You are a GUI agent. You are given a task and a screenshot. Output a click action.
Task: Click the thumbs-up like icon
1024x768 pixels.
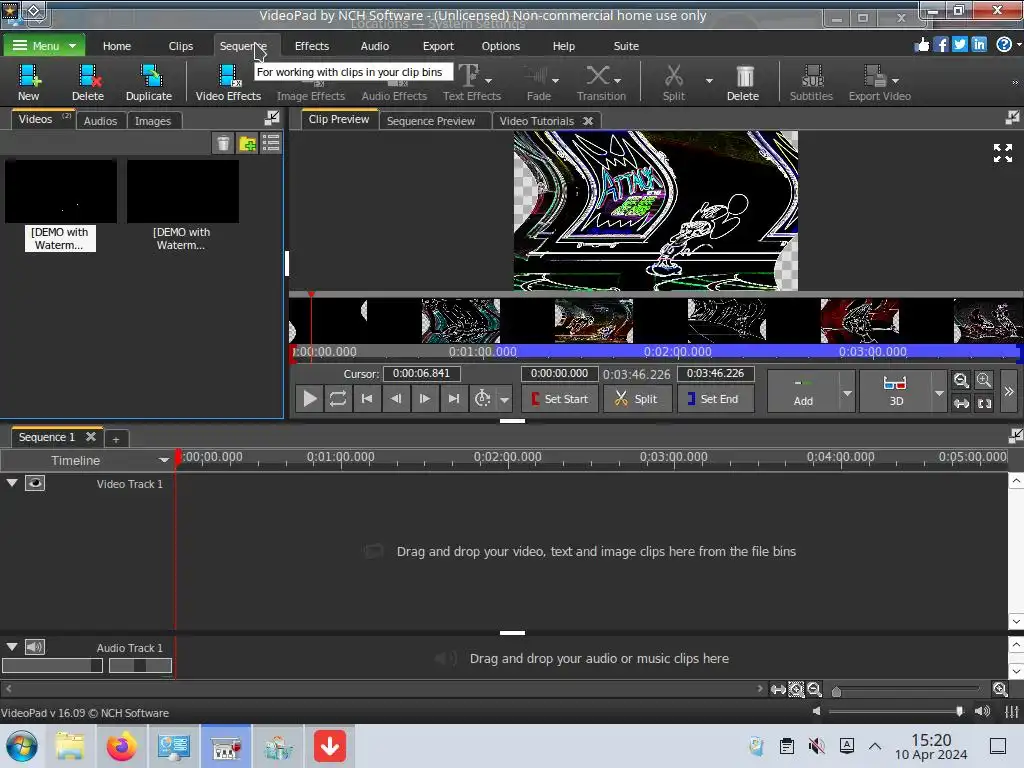[x=921, y=44]
